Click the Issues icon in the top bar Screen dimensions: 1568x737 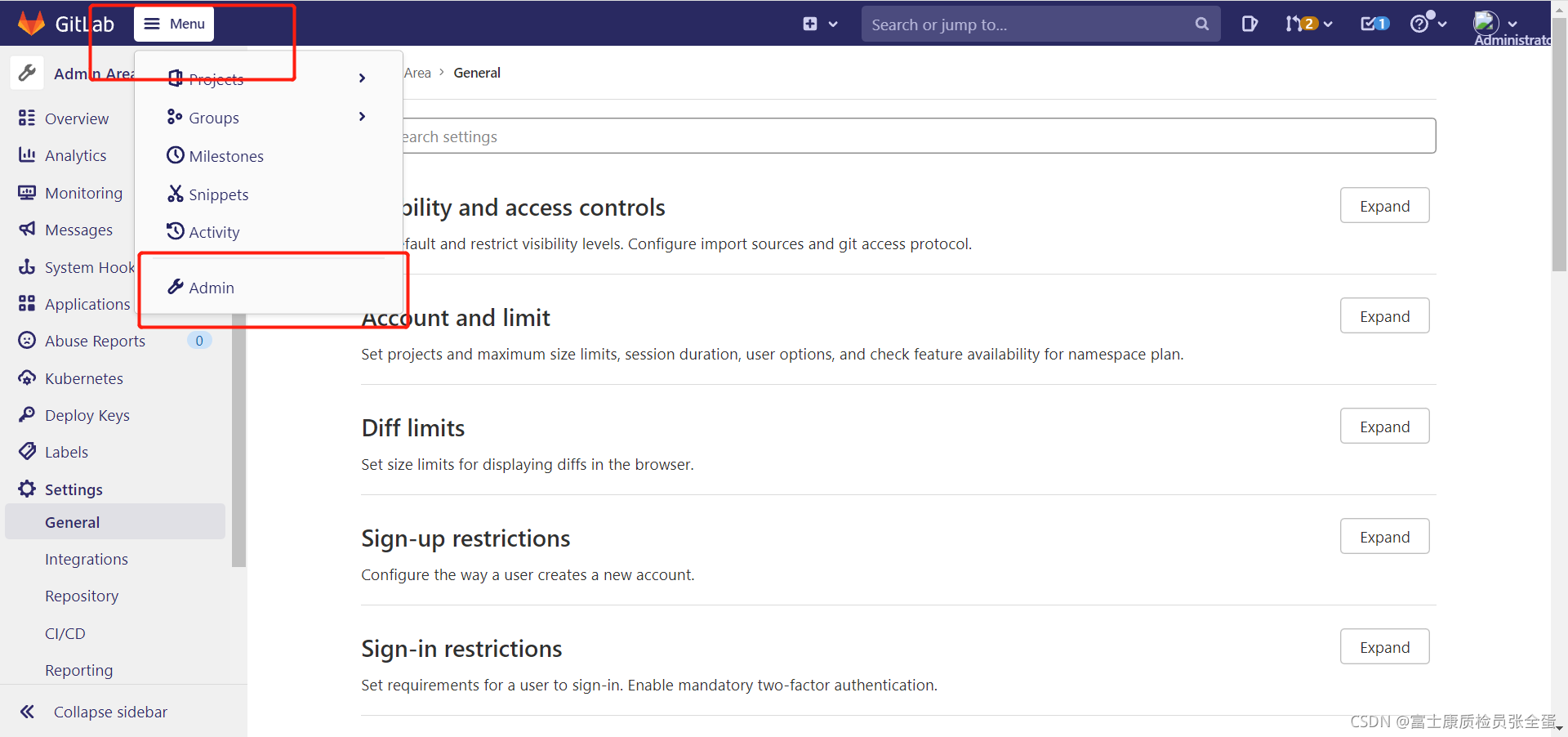1249,24
